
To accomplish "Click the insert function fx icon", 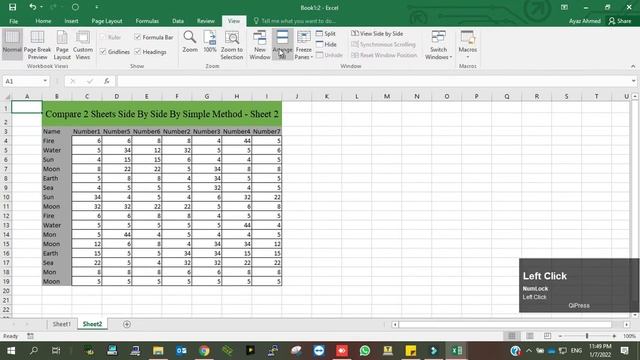I will point(107,81).
